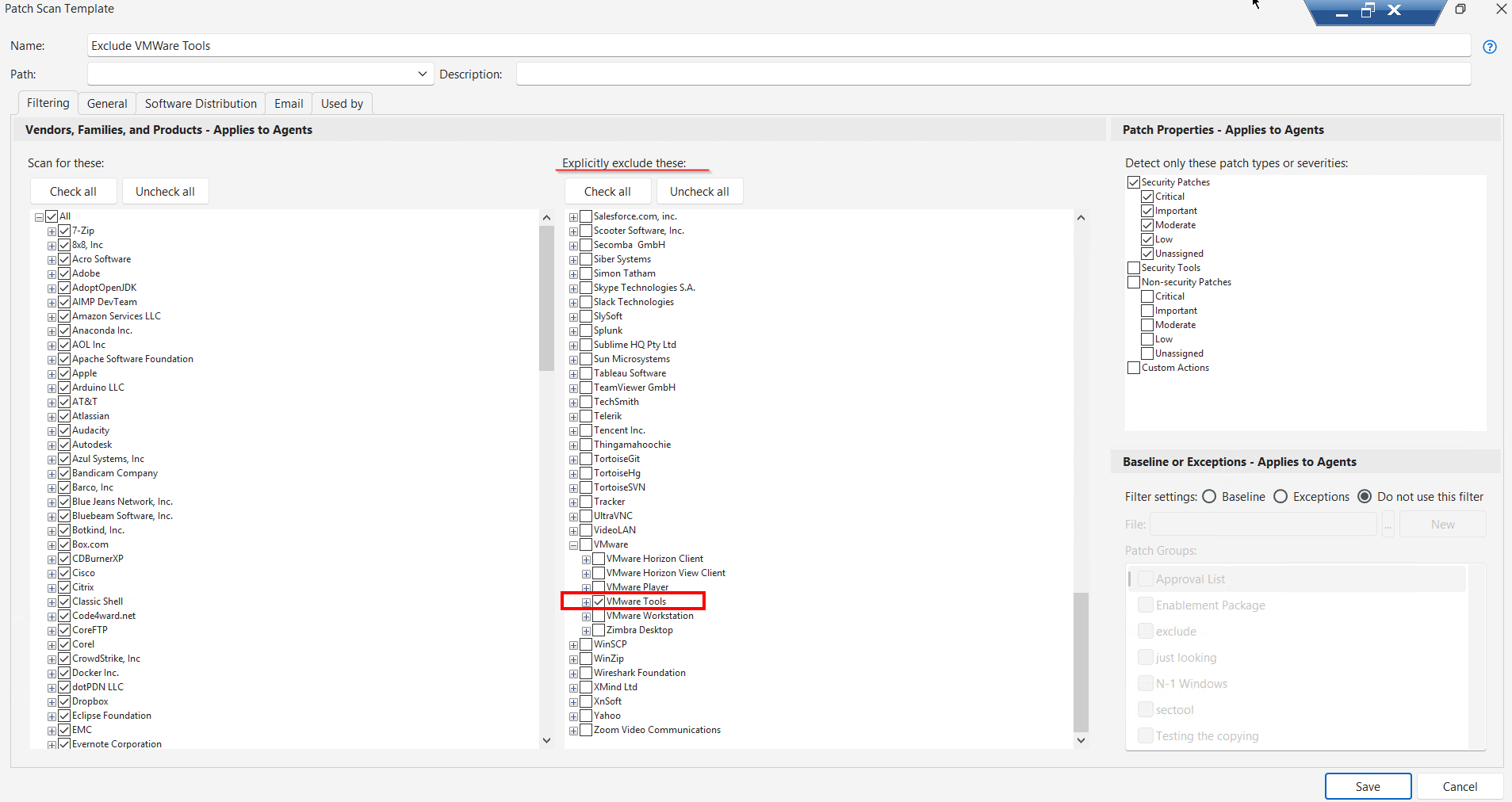Check the Non-security Patches checkbox
Screen dimensions: 1512x802
click(x=1134, y=282)
